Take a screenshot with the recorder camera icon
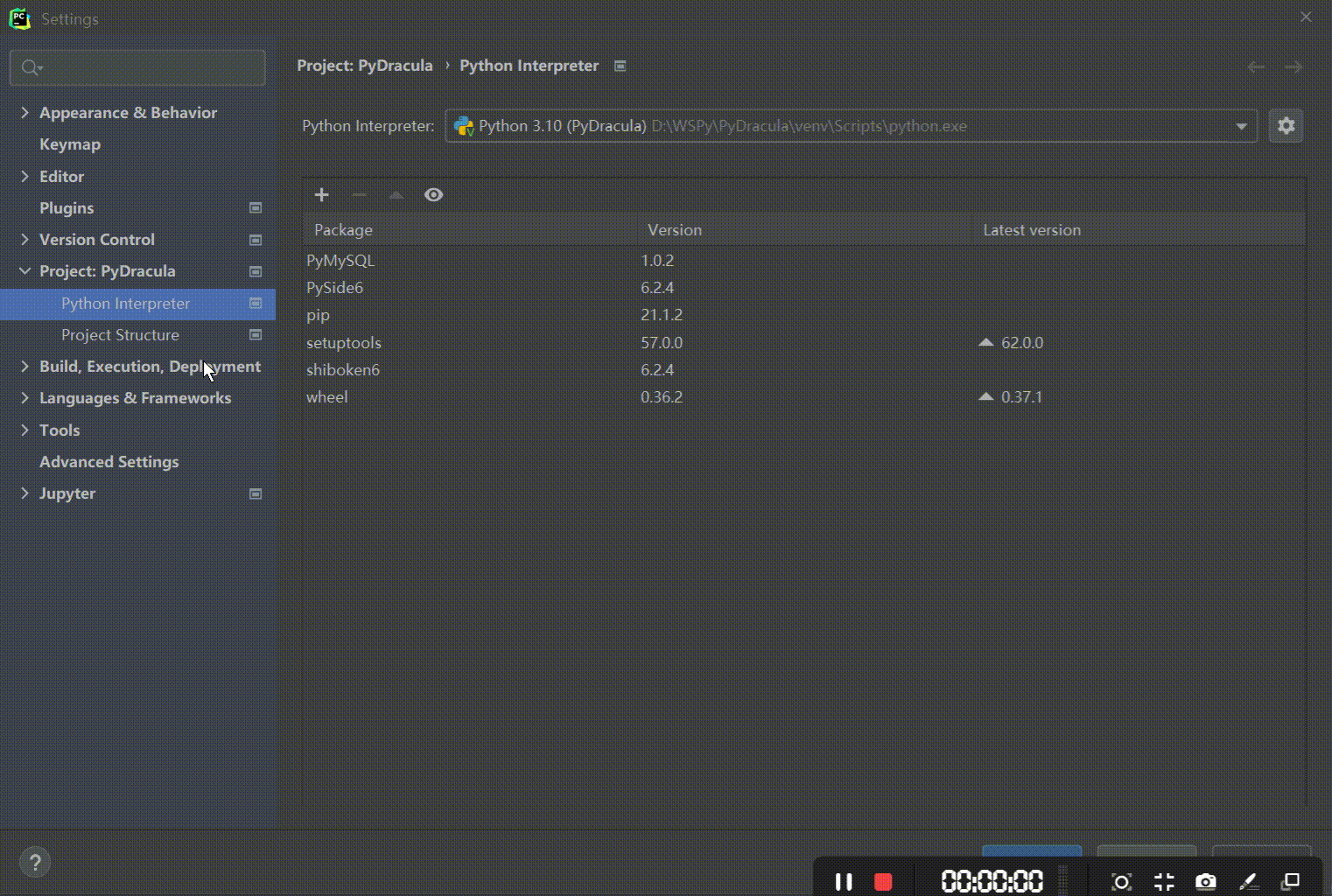 tap(1206, 881)
